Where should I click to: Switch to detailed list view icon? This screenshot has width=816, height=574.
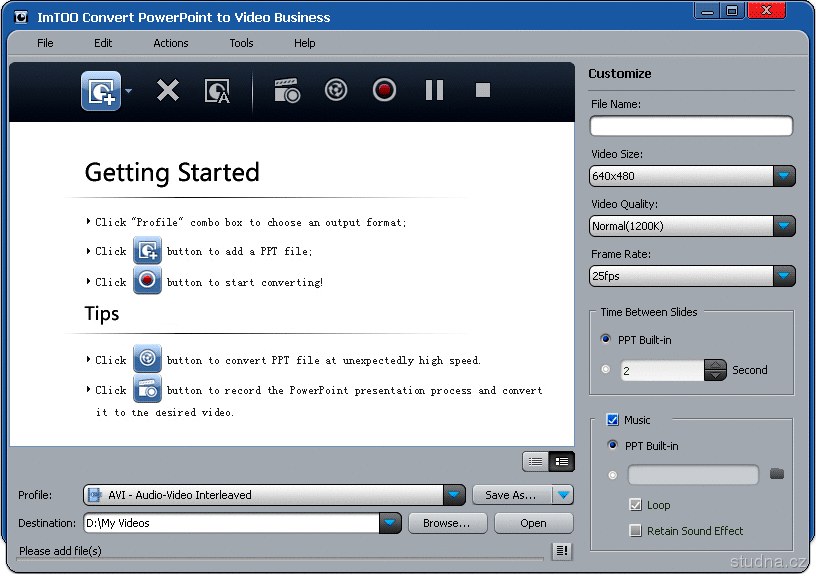click(x=562, y=462)
